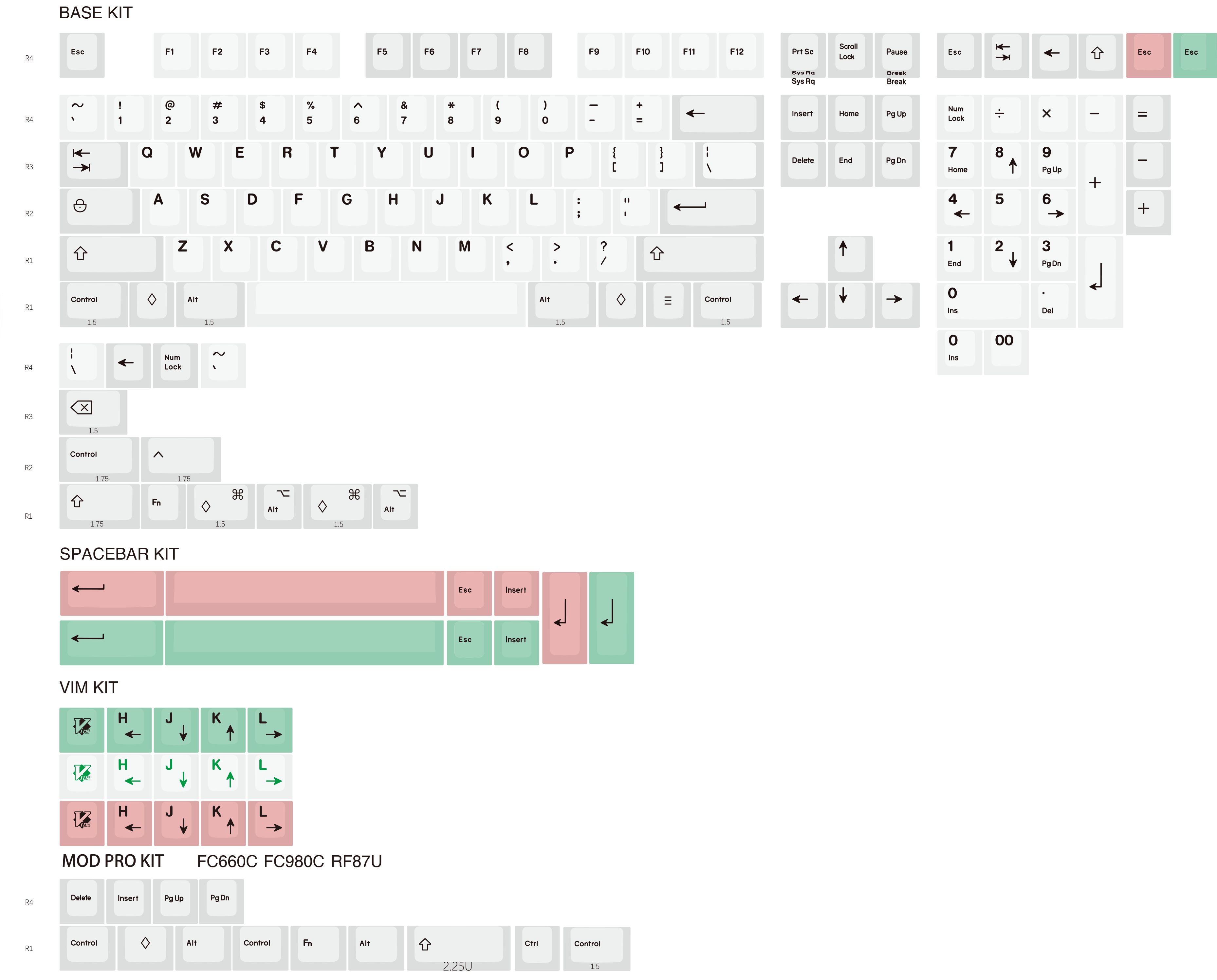
Task: Click the numpad multiply symbol key
Action: (x=1053, y=118)
